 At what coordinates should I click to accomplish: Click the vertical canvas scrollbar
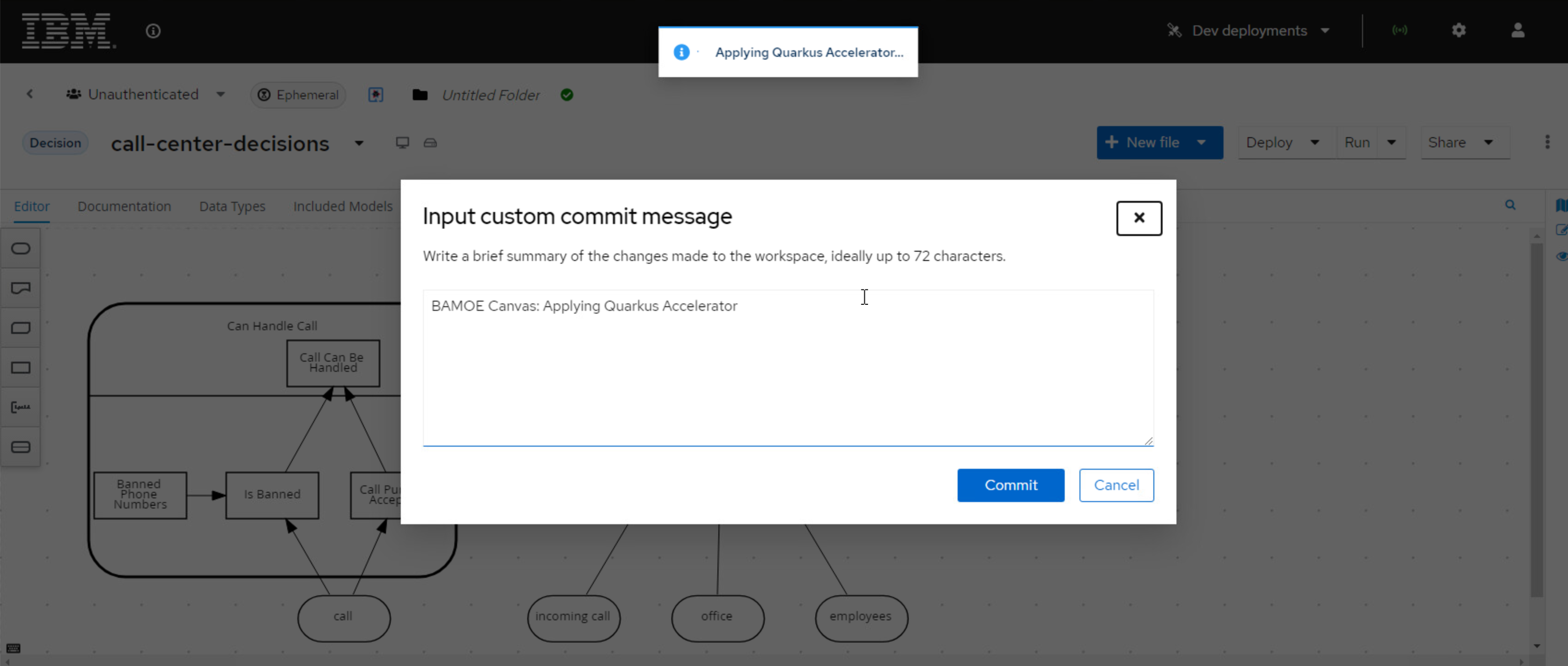[x=1536, y=420]
